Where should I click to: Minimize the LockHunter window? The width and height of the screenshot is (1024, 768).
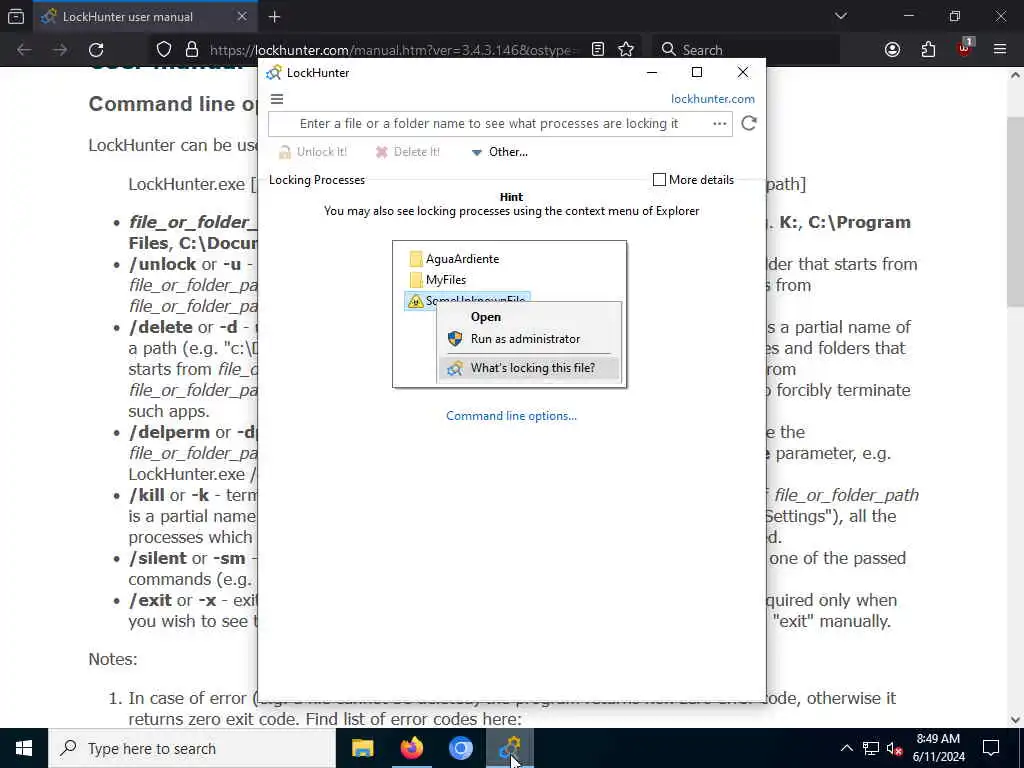pyautogui.click(x=652, y=72)
